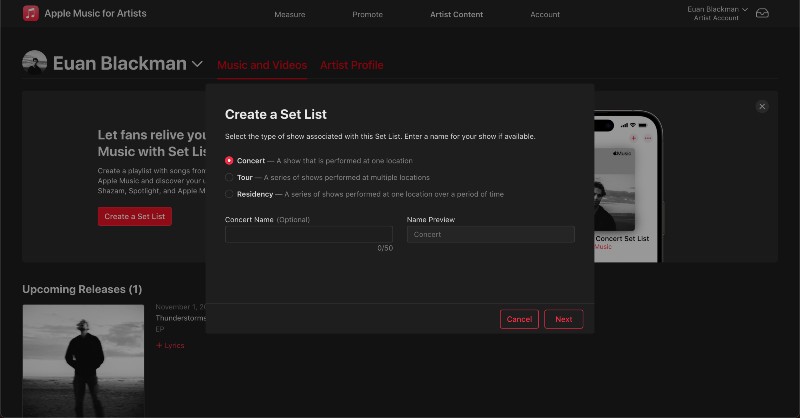This screenshot has height=418, width=800.
Task: Switch to the Artist Profile tab
Action: (x=352, y=65)
